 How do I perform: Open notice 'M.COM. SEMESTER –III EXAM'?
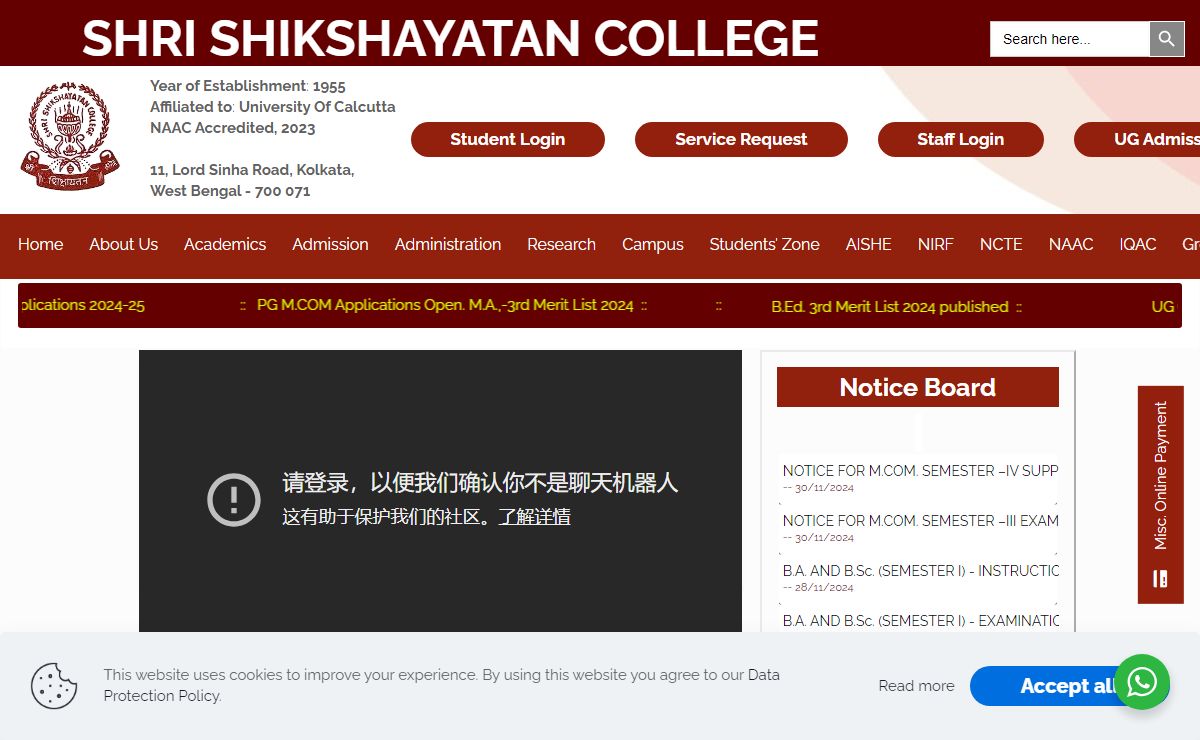[918, 520]
